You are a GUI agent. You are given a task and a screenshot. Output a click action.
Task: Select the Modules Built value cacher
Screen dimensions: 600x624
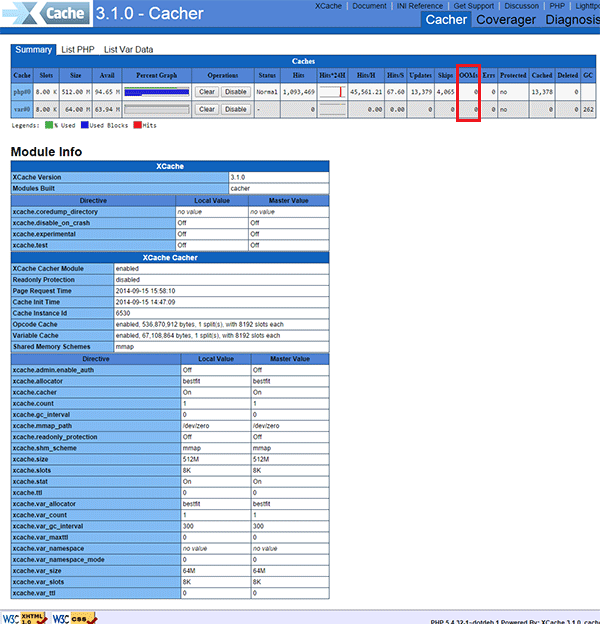coord(240,188)
